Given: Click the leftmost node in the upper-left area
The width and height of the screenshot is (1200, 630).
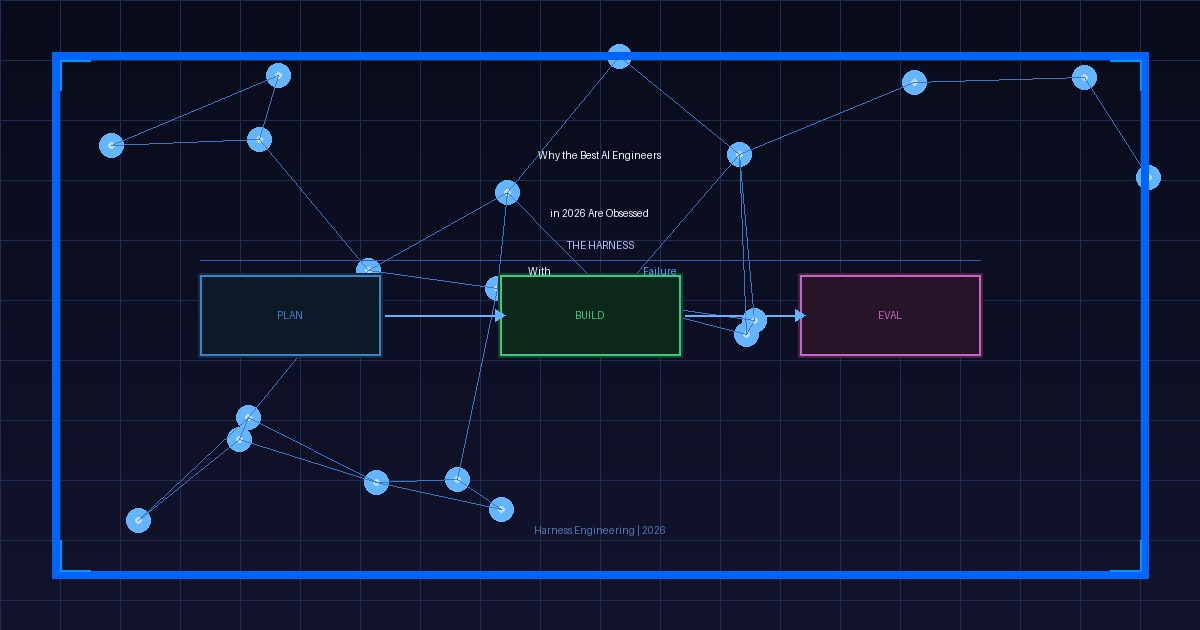Looking at the screenshot, I should click(x=112, y=145).
